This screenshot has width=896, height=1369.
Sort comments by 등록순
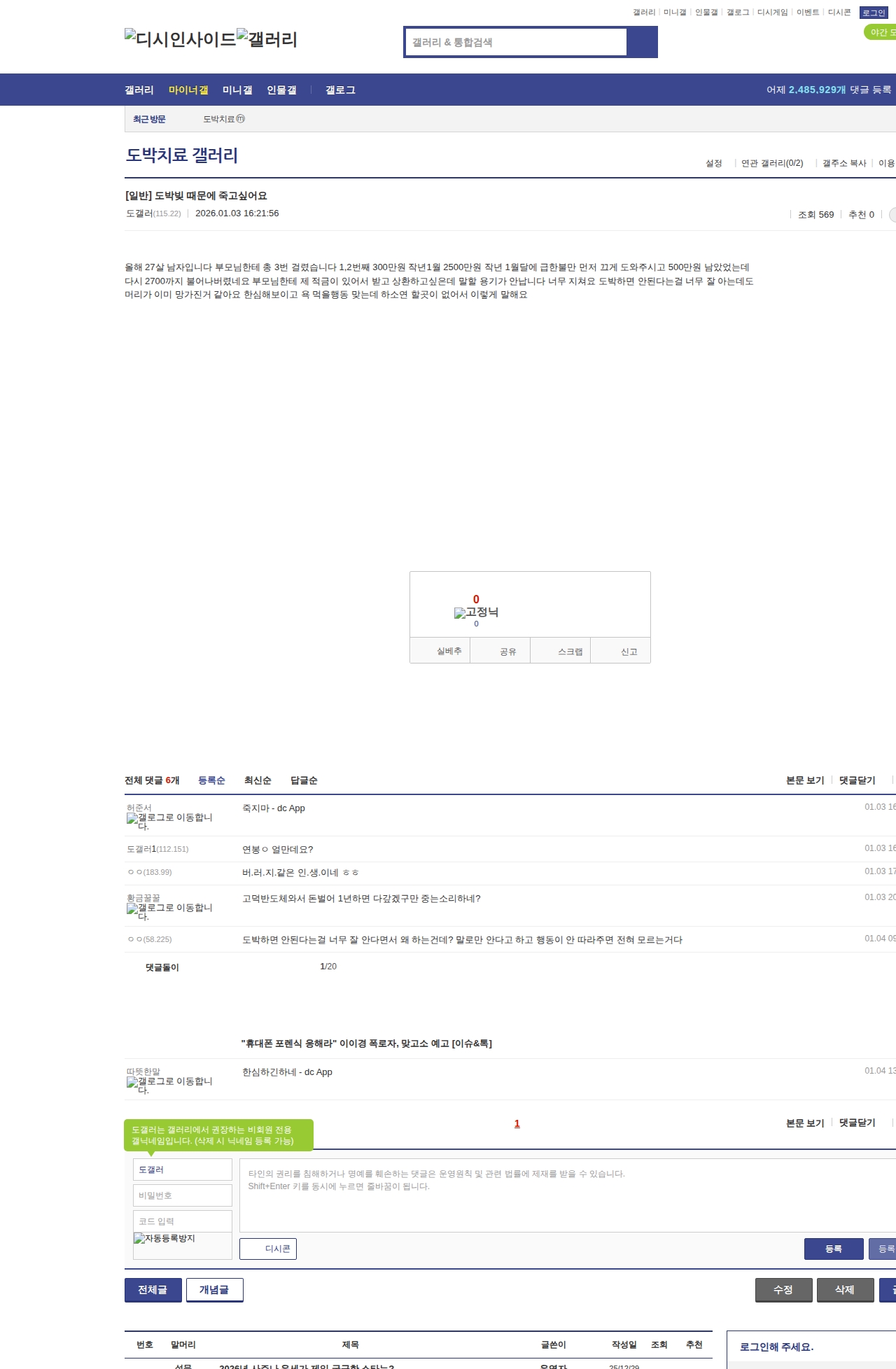click(x=211, y=780)
